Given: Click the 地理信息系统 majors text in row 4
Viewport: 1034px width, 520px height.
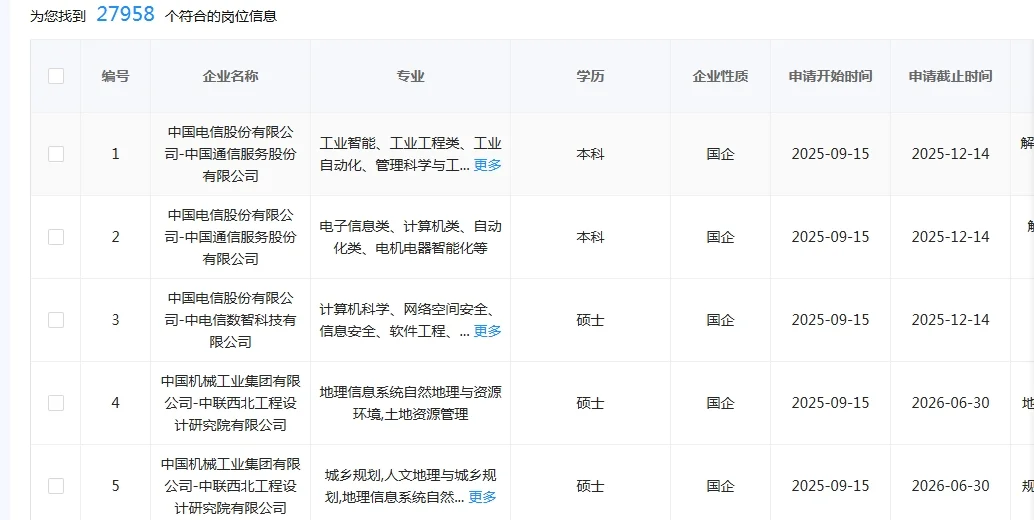Looking at the screenshot, I should 410,403.
